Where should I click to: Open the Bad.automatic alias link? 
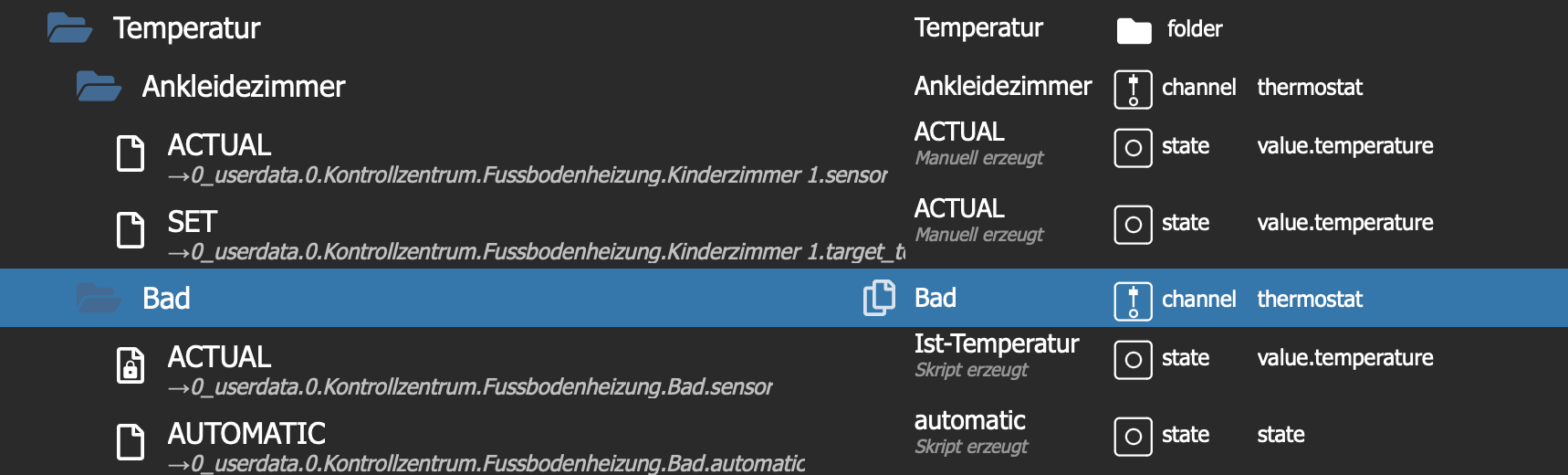point(486,464)
